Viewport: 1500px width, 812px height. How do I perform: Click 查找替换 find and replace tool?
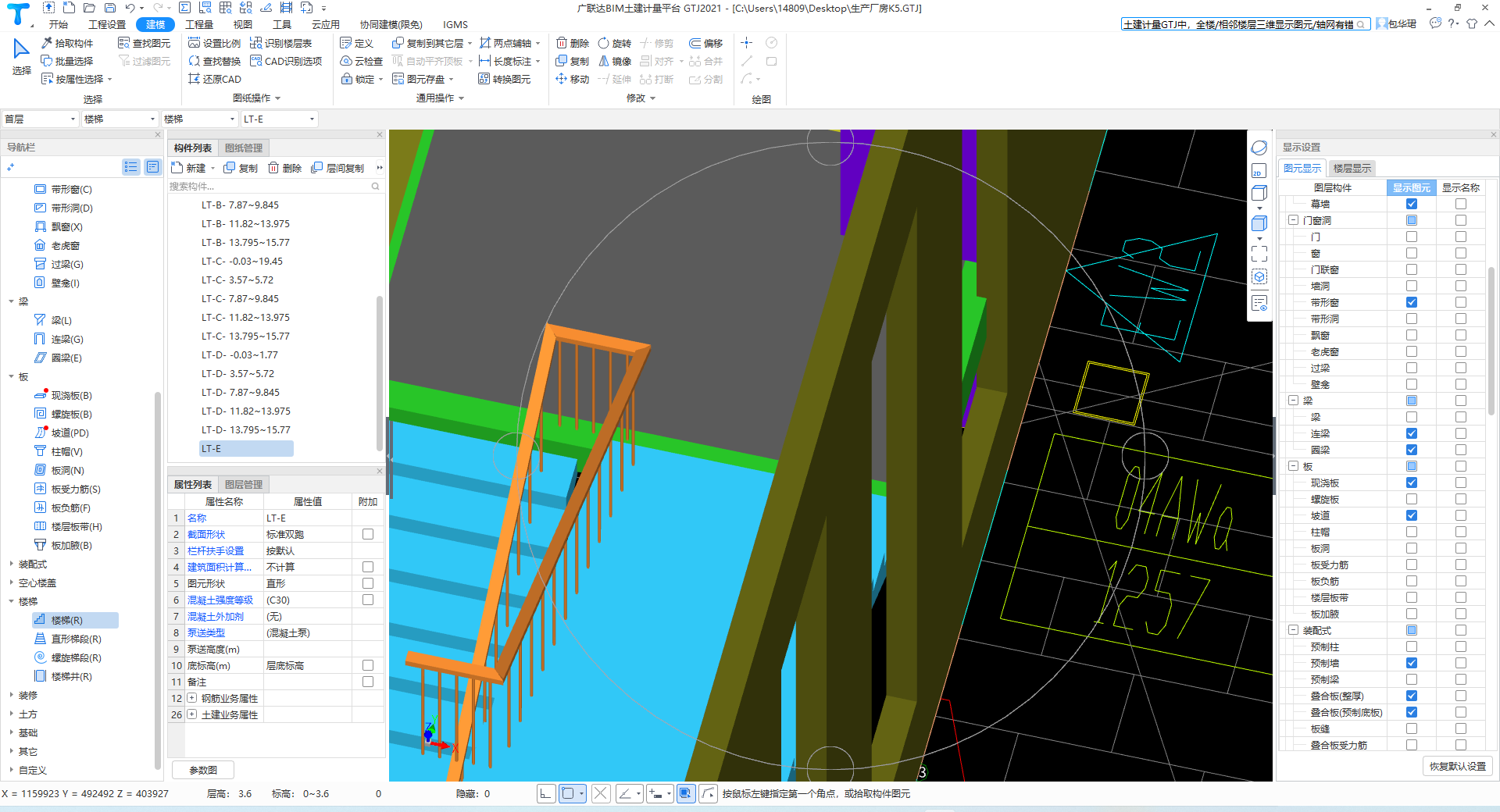point(215,61)
